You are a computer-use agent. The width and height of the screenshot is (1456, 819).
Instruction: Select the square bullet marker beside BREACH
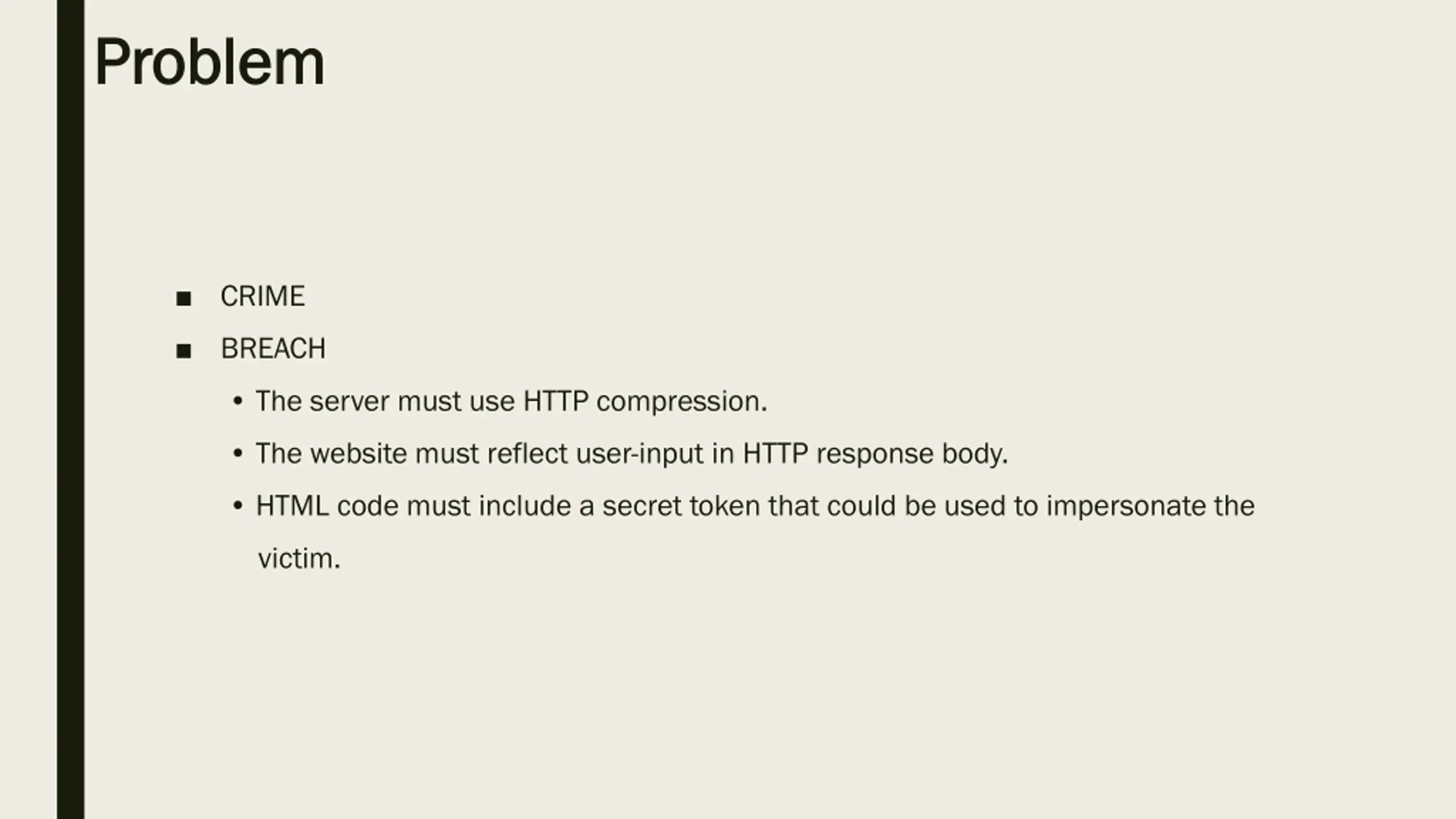183,351
